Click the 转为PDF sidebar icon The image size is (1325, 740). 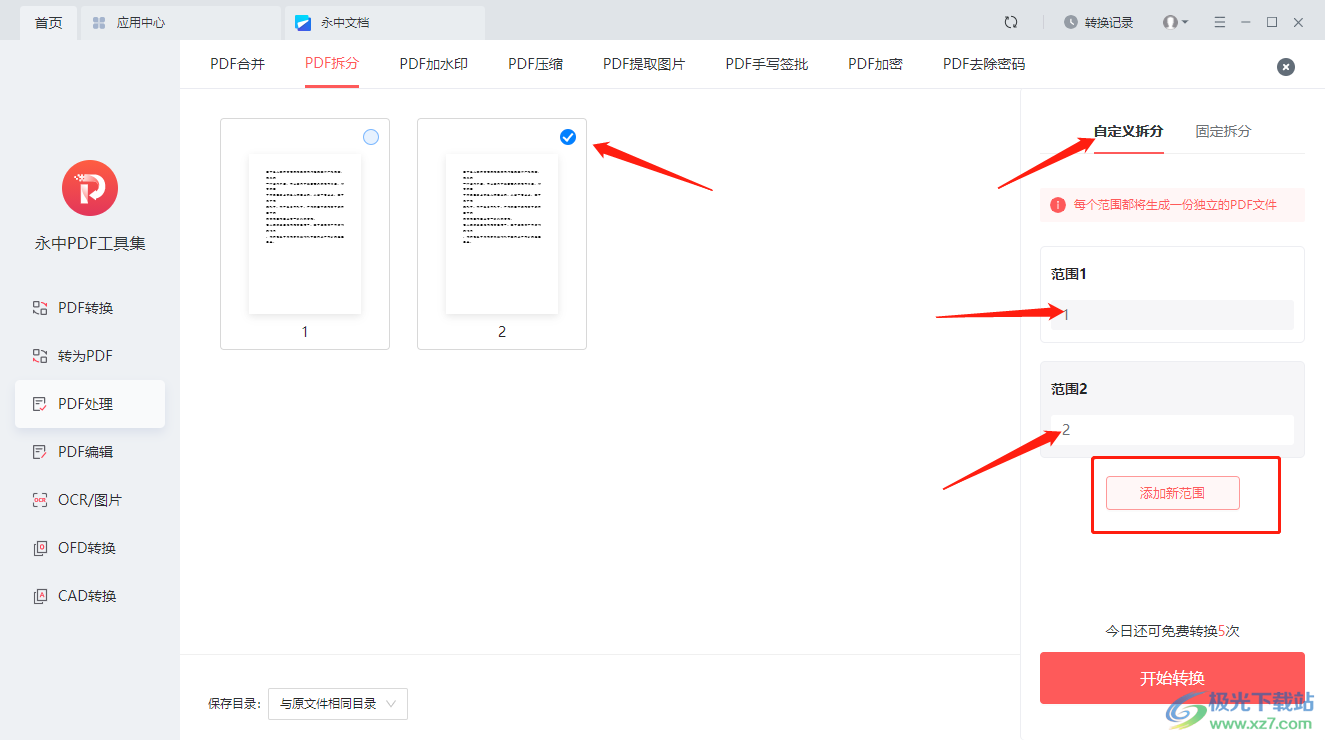pos(40,356)
